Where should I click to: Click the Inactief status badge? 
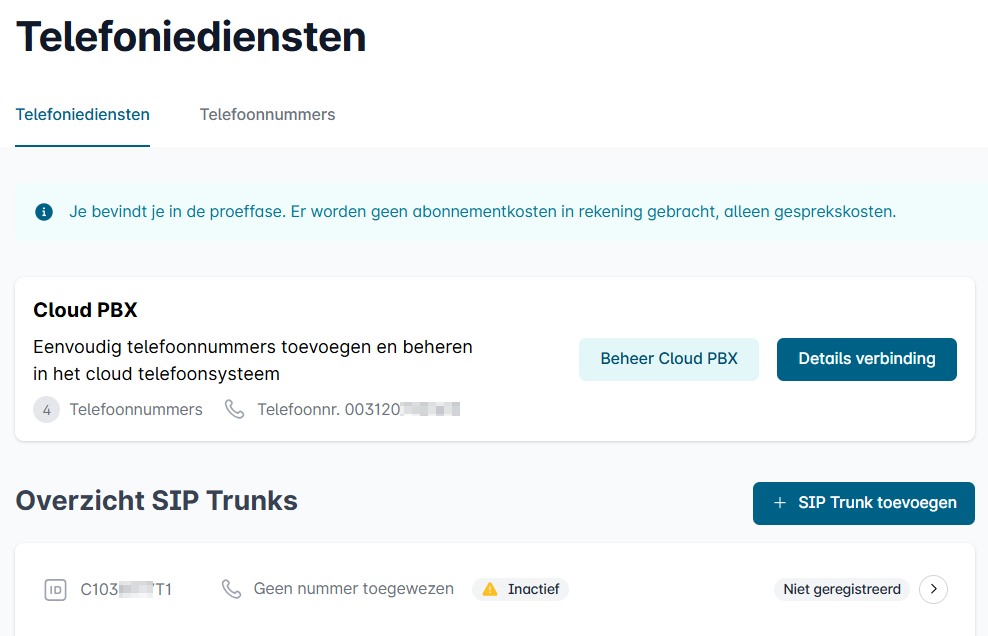520,589
